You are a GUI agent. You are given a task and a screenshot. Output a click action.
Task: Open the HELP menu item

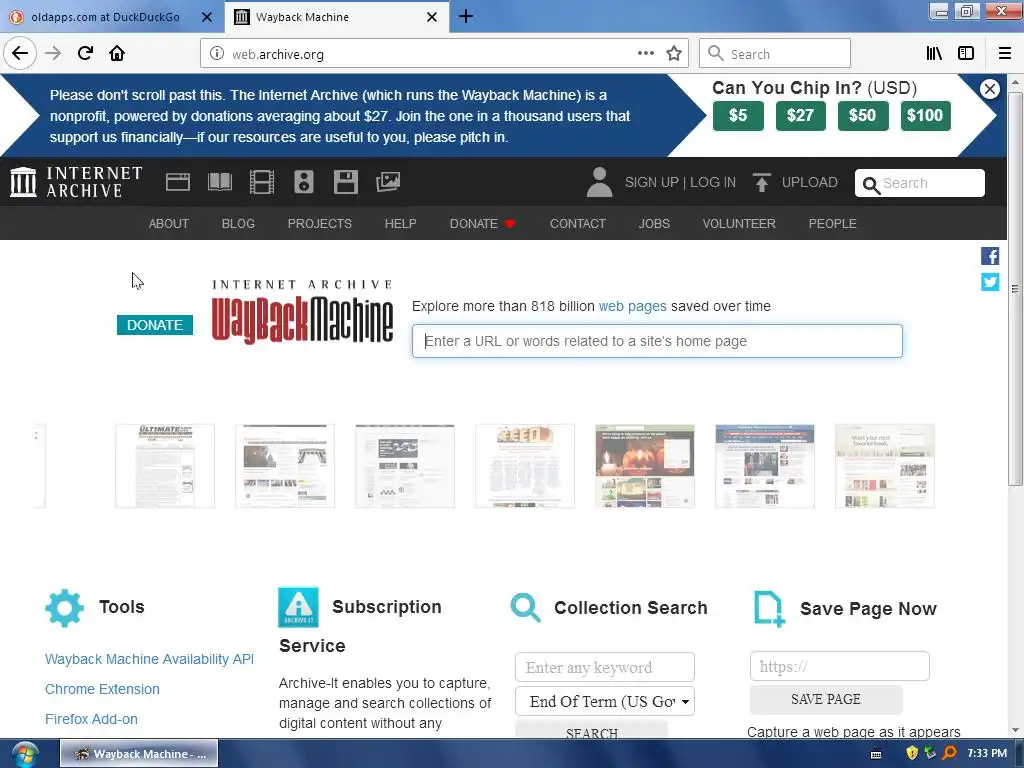[400, 223]
